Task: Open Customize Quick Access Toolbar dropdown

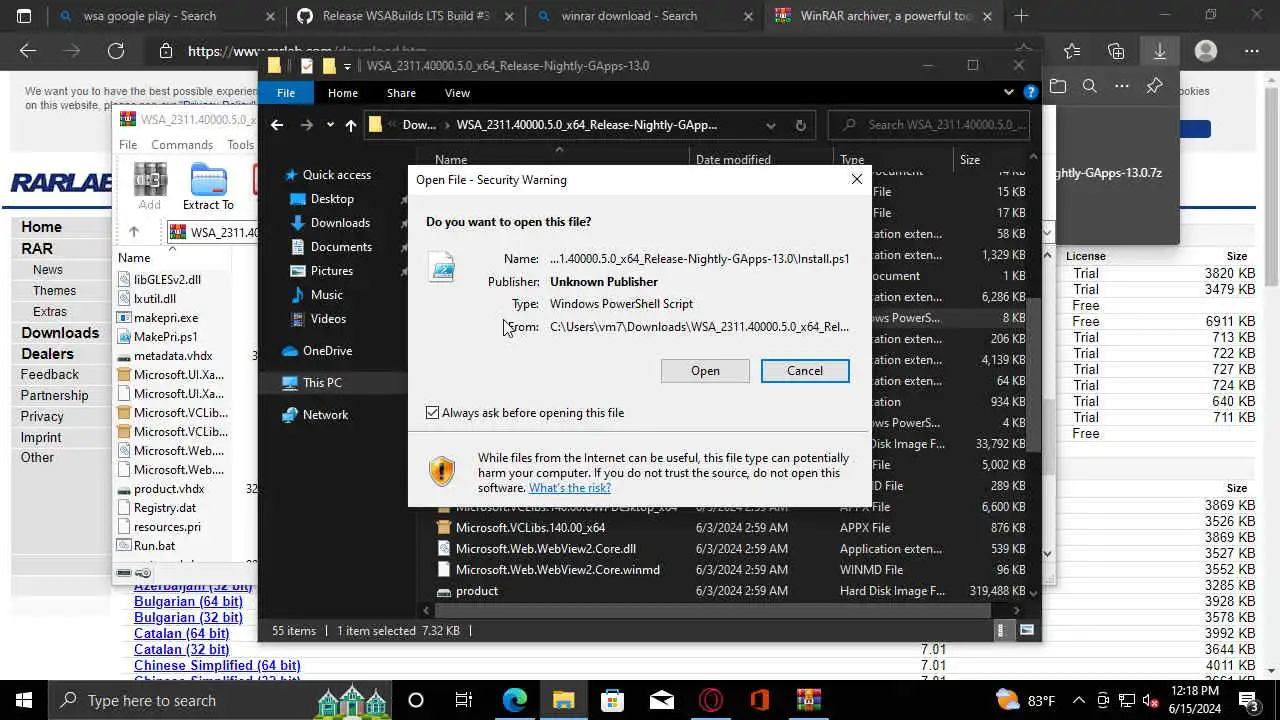Action: point(347,66)
